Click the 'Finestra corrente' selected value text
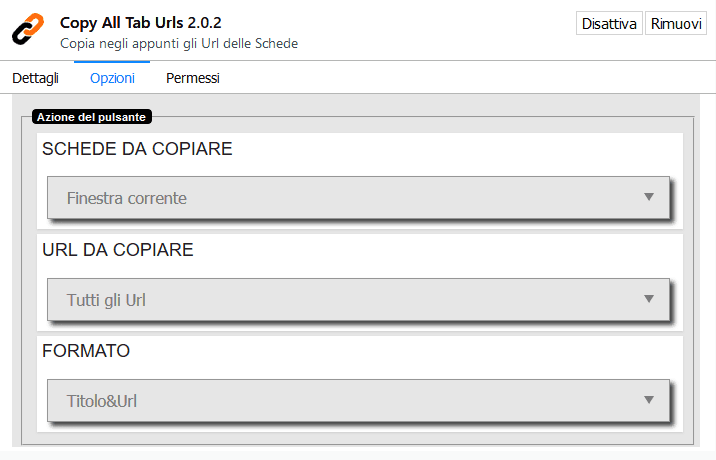The height and width of the screenshot is (460, 716). [x=127, y=198]
